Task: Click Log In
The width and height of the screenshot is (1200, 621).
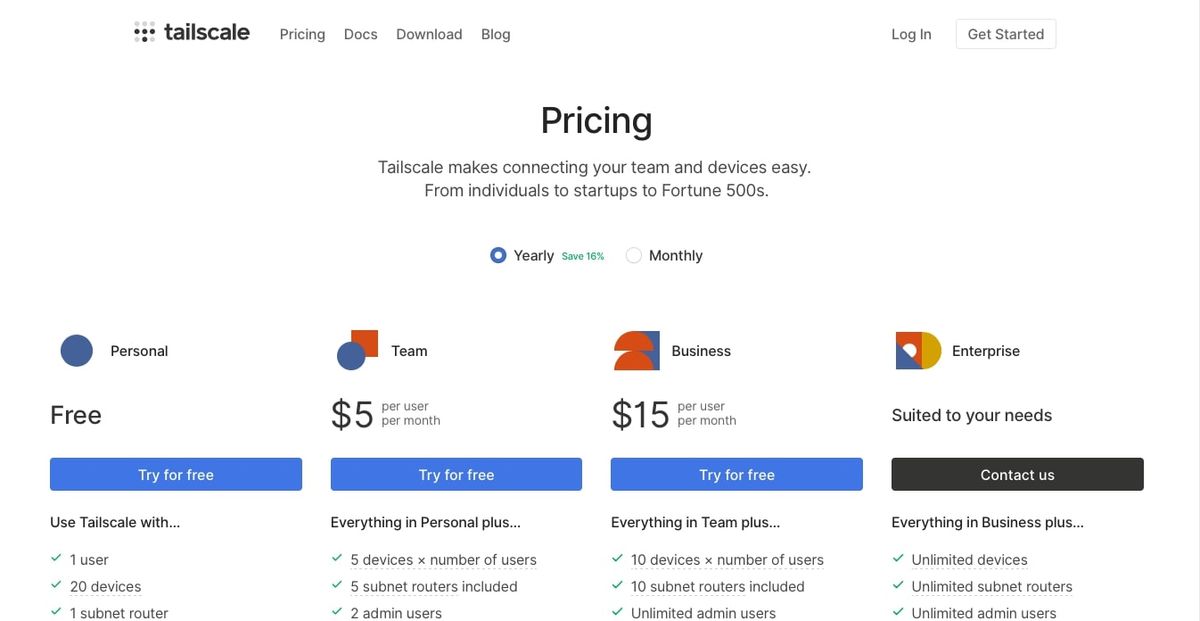Action: (911, 33)
